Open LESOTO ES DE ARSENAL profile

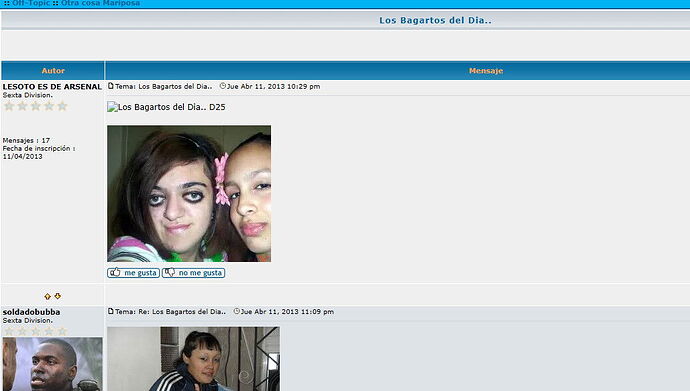point(52,87)
